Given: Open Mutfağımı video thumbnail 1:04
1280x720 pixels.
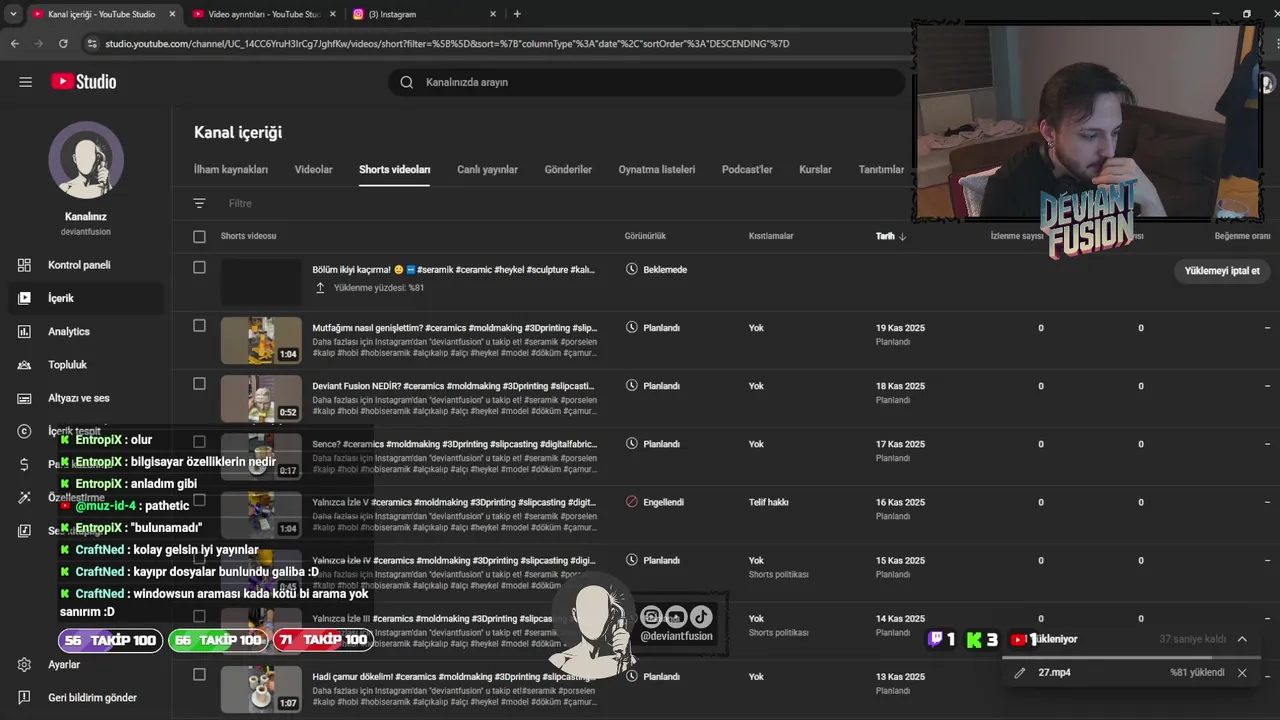Looking at the screenshot, I should [261, 340].
